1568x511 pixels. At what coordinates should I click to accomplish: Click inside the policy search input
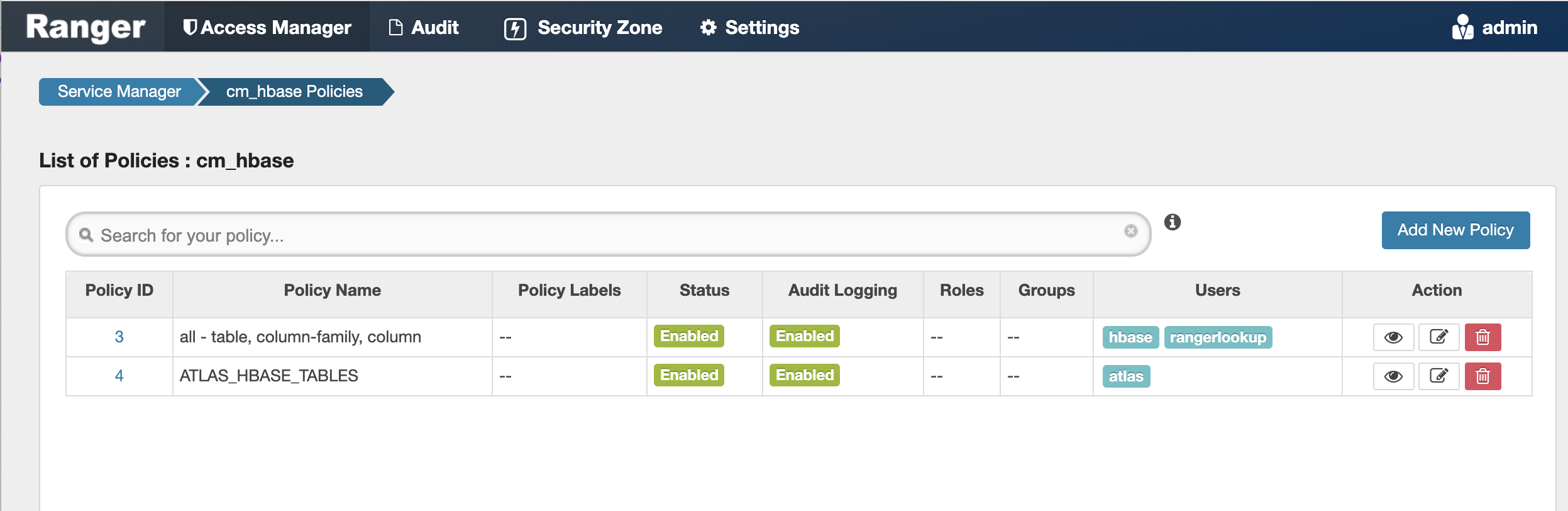click(440, 234)
